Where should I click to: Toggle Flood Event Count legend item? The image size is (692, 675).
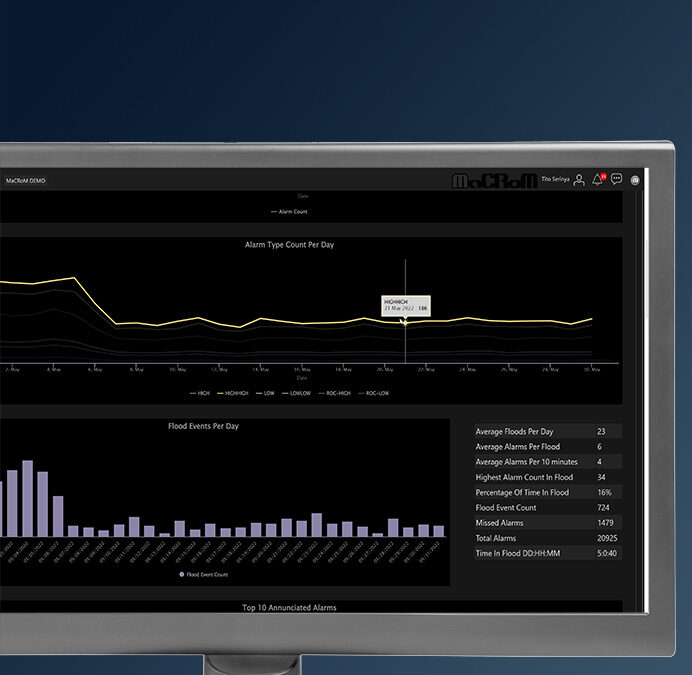[x=204, y=575]
